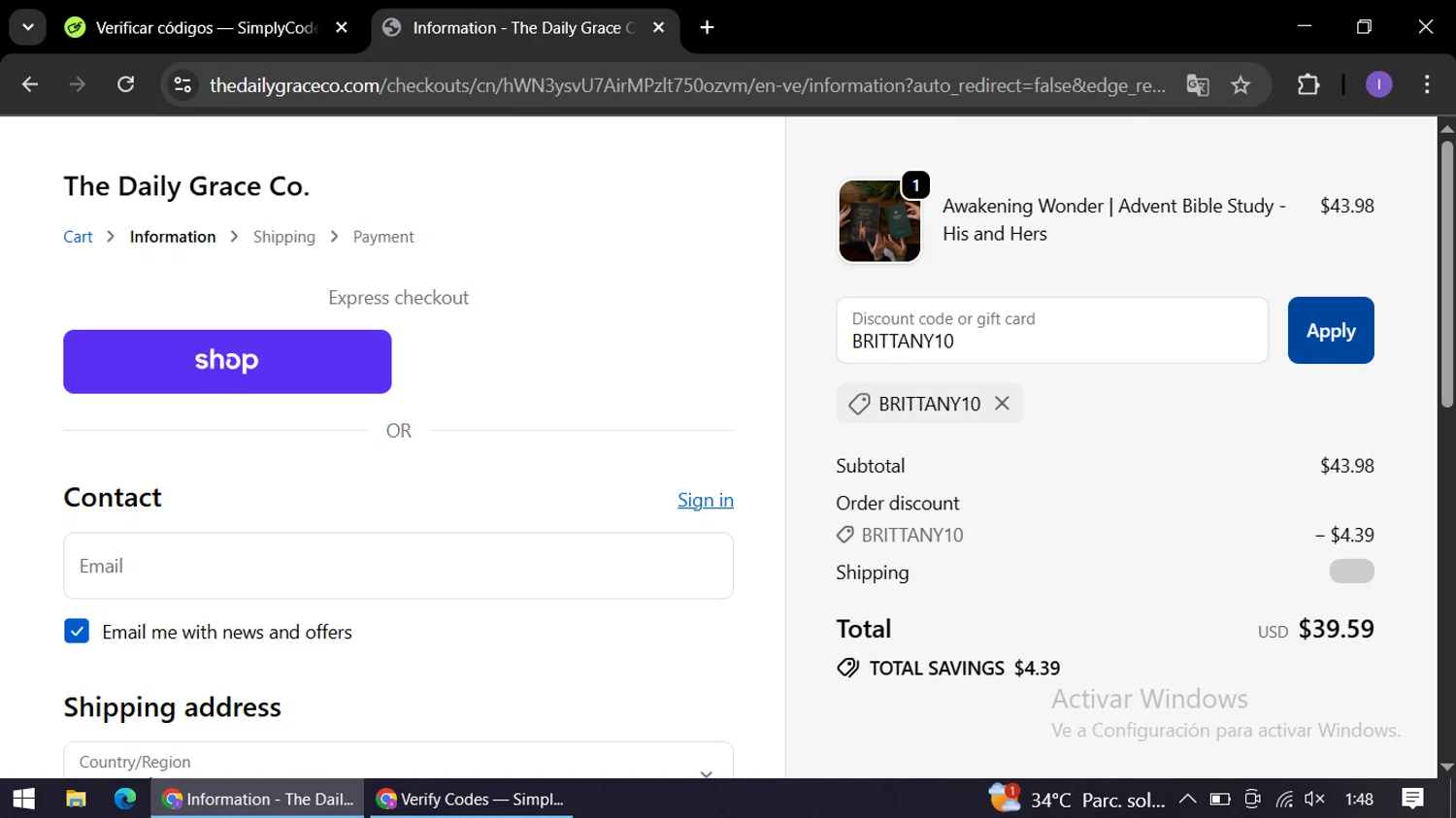
Task: Open the tab search dropdown arrow
Action: [28, 27]
